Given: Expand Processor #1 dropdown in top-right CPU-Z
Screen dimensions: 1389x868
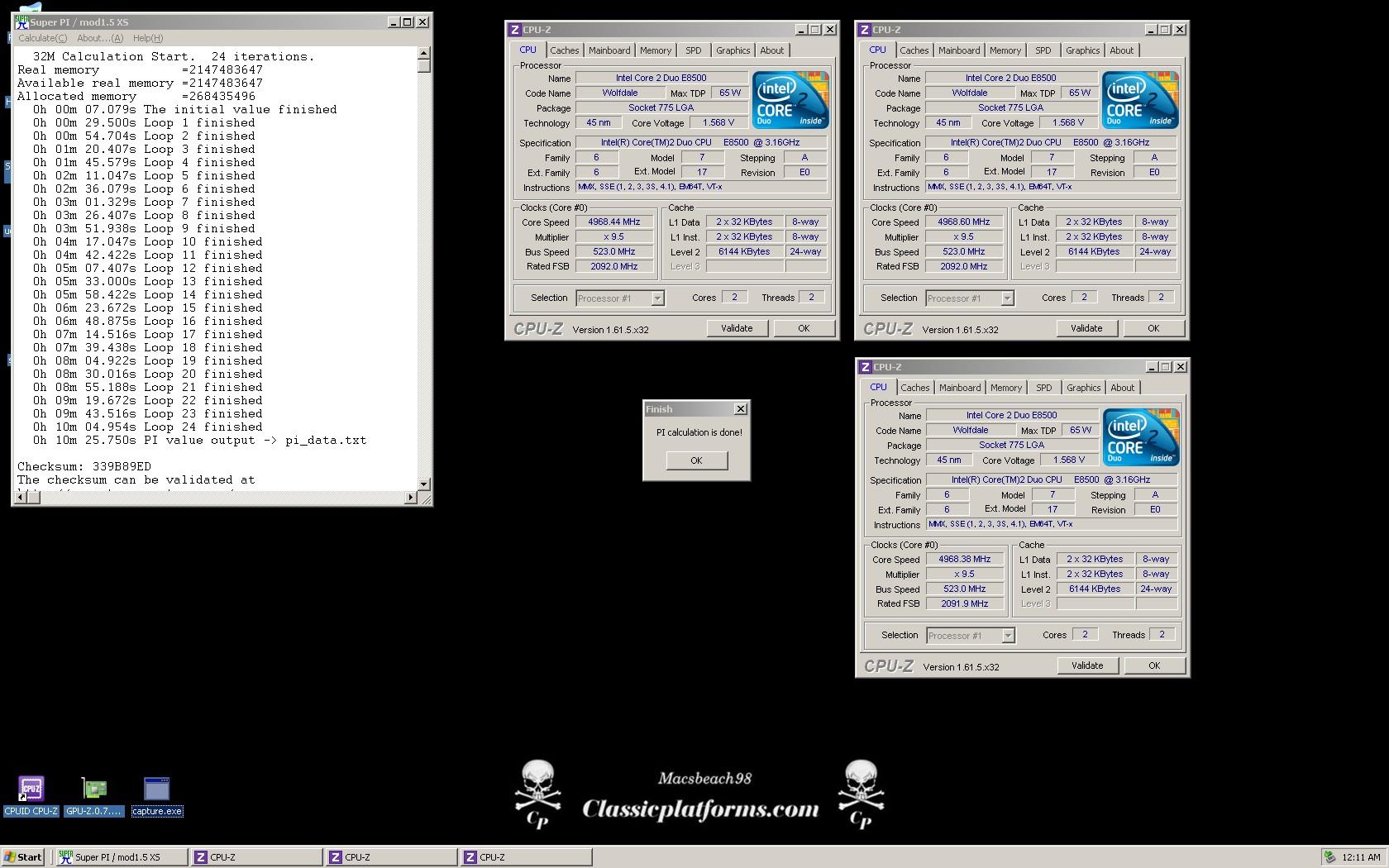Looking at the screenshot, I should coord(1007,298).
